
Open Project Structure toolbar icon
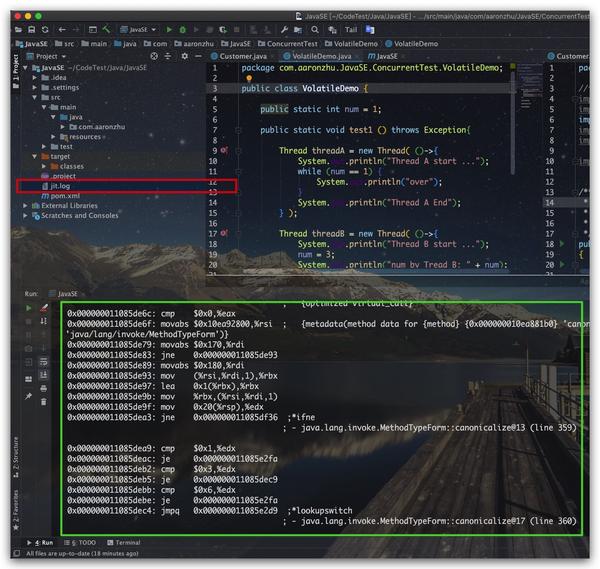(298, 30)
